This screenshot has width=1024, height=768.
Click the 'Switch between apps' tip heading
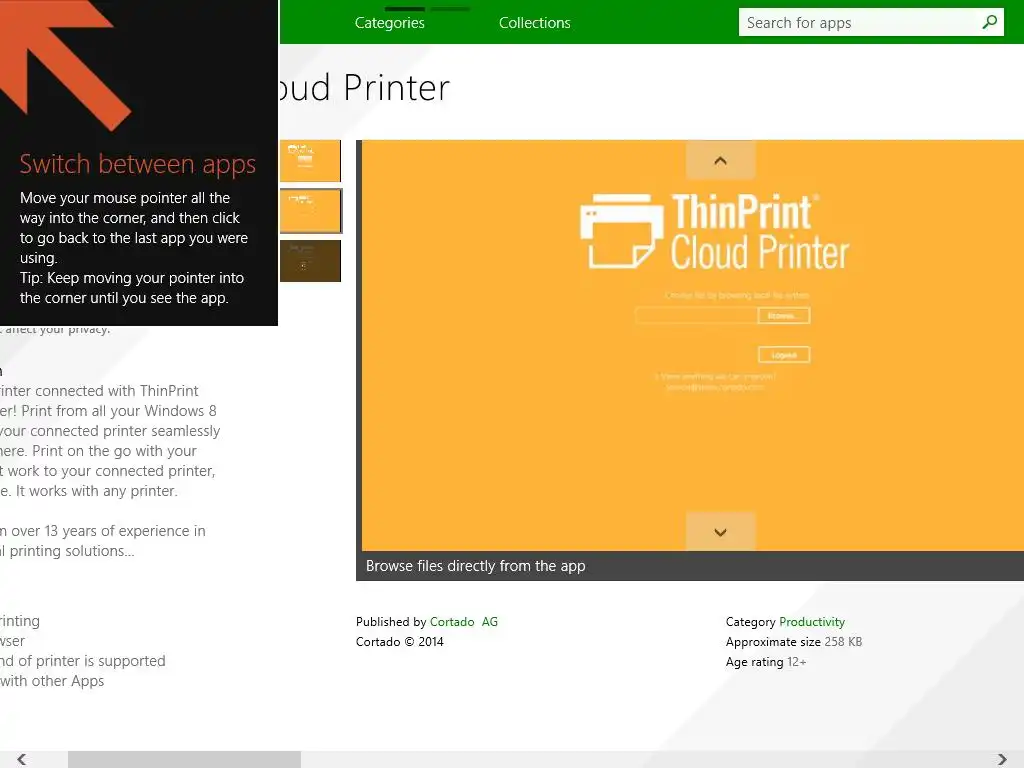coord(137,164)
